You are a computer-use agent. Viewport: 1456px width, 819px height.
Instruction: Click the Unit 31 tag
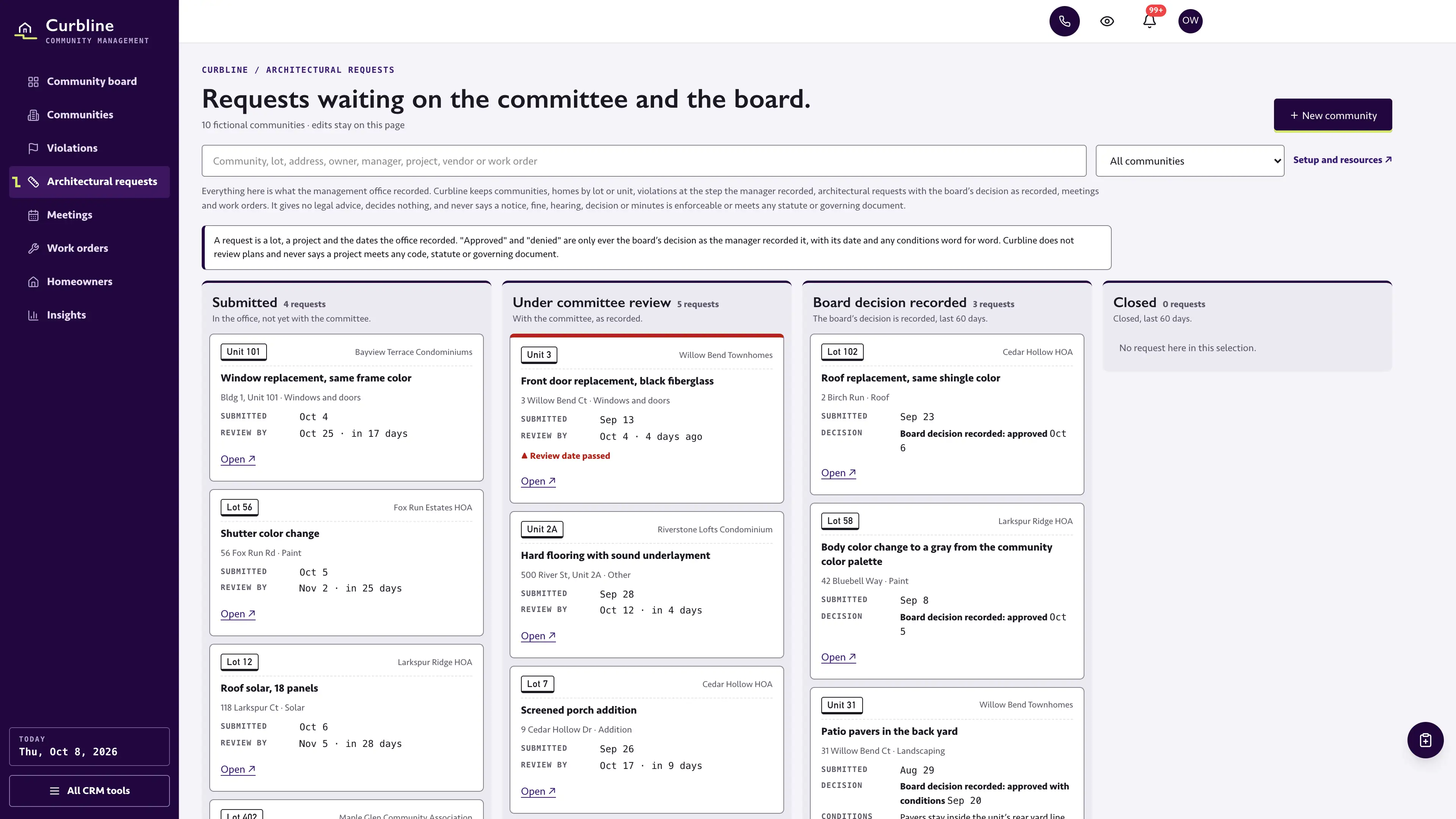(842, 705)
